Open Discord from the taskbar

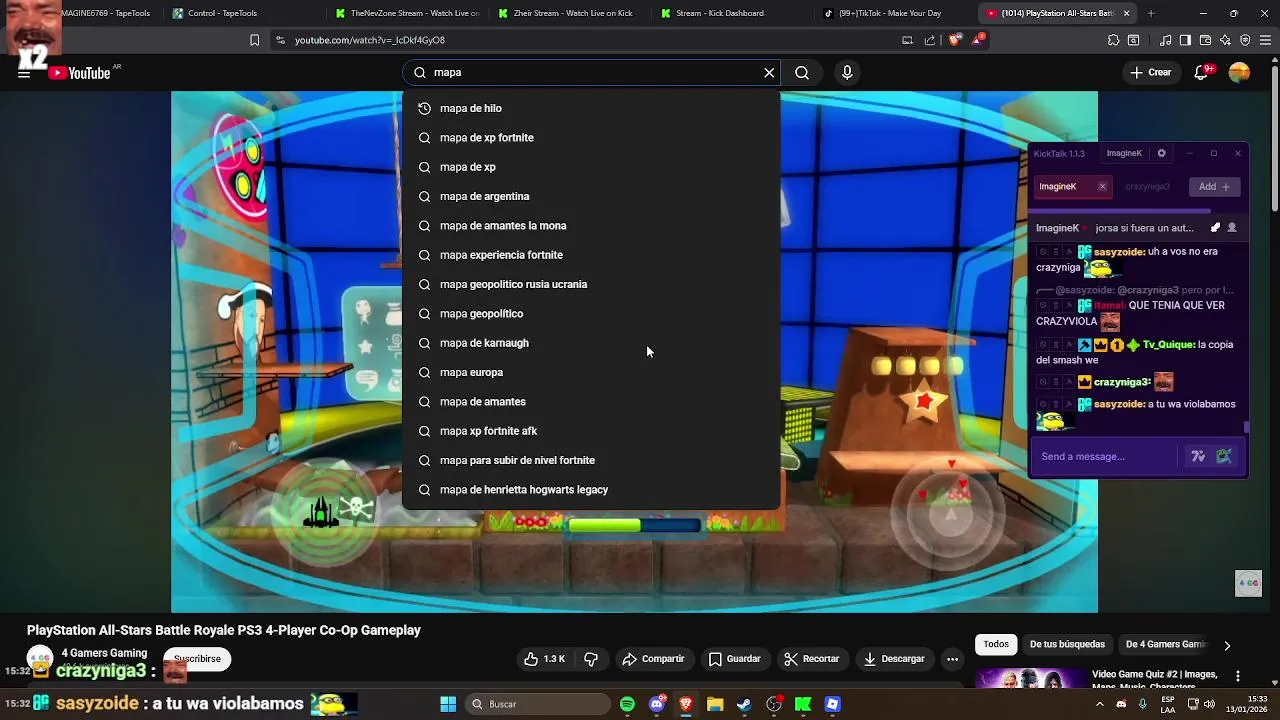[x=657, y=704]
